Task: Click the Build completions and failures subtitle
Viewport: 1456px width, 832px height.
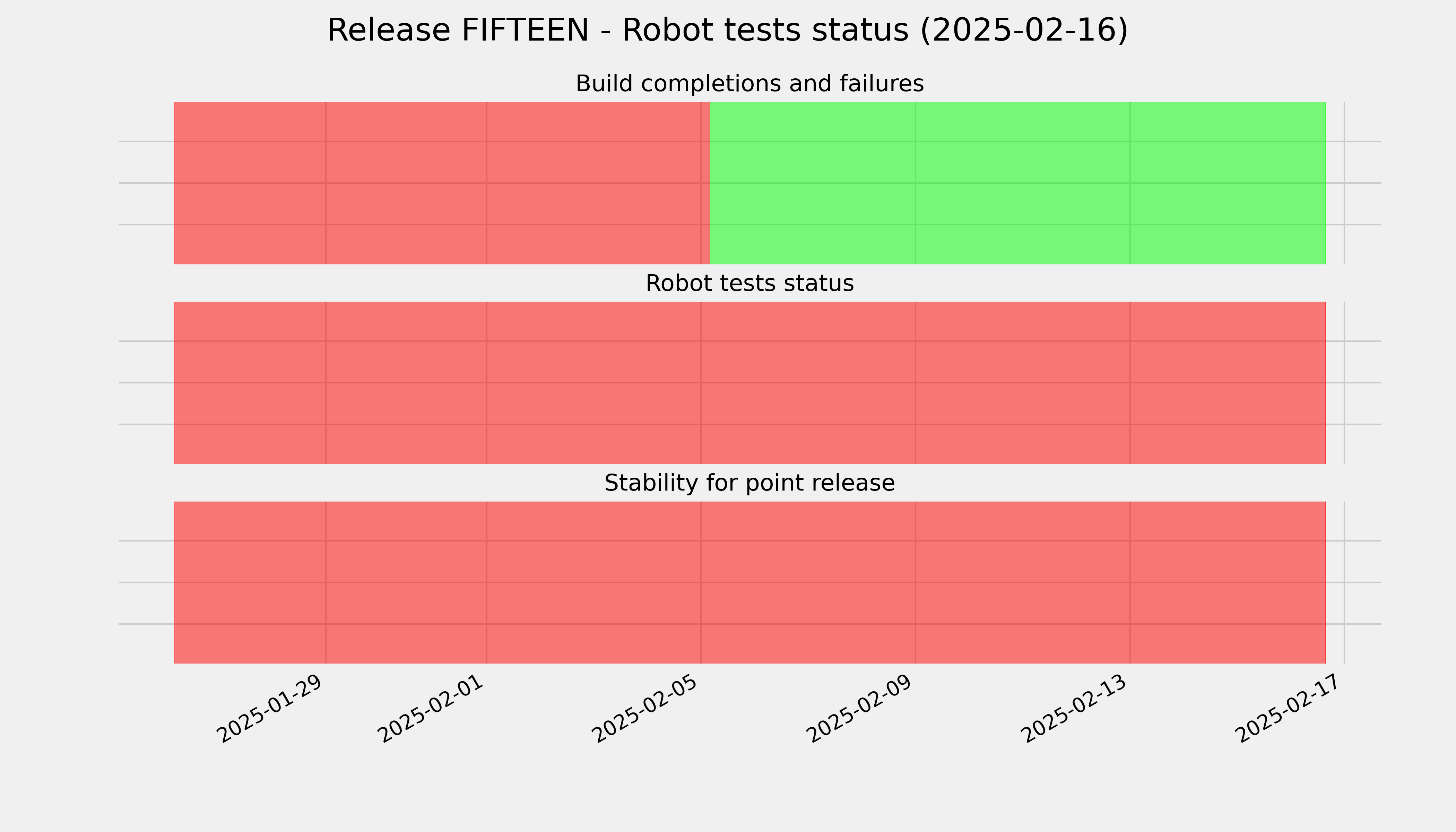Action: tap(749, 84)
